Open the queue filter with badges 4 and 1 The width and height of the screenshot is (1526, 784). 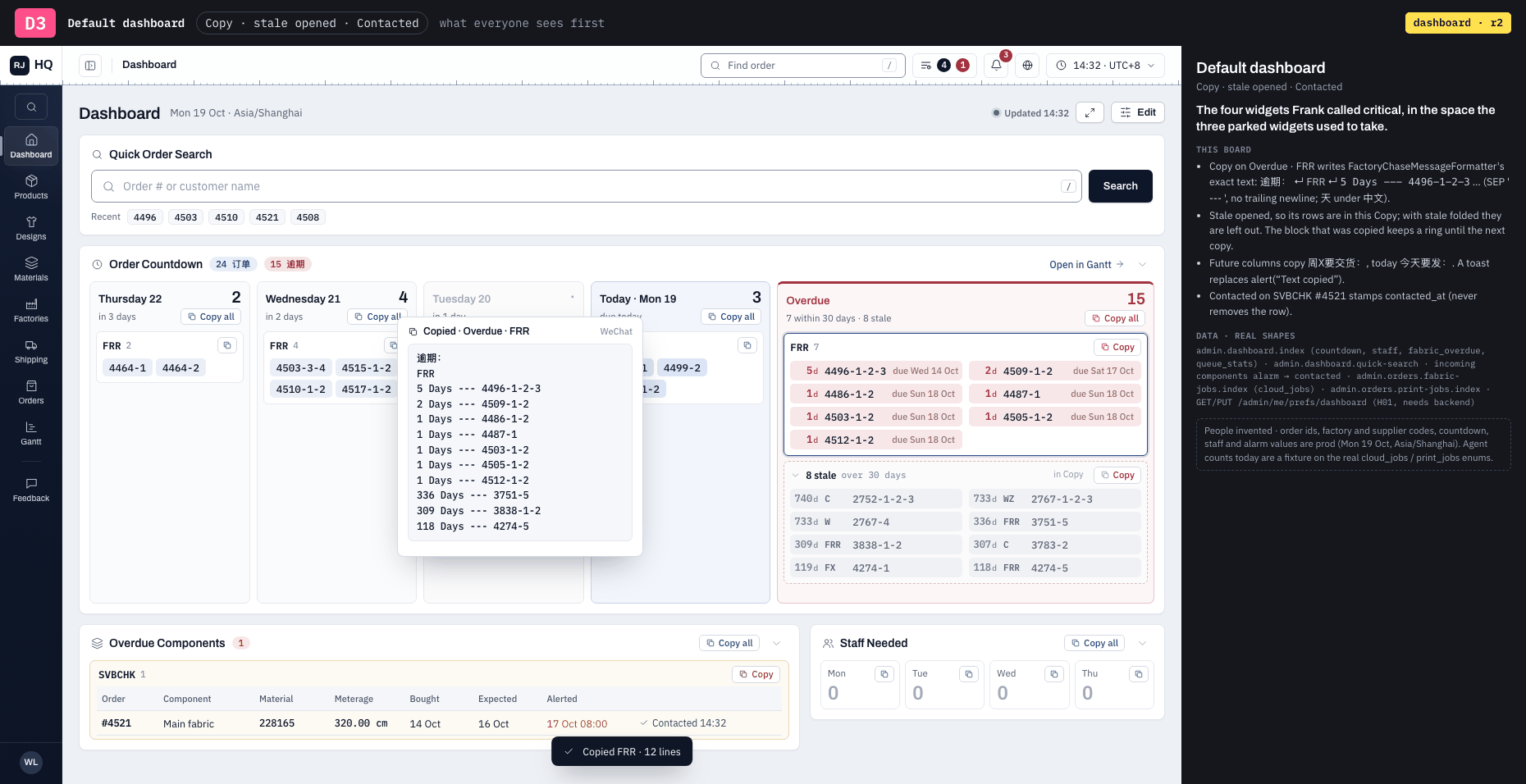click(944, 66)
